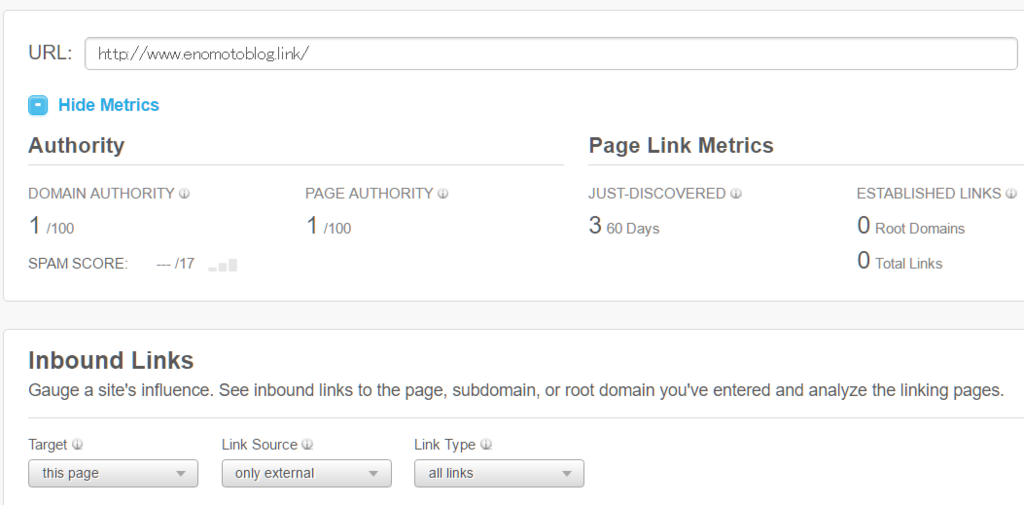Click the Hide Metrics link
The height and width of the screenshot is (505, 1024).
[x=108, y=105]
